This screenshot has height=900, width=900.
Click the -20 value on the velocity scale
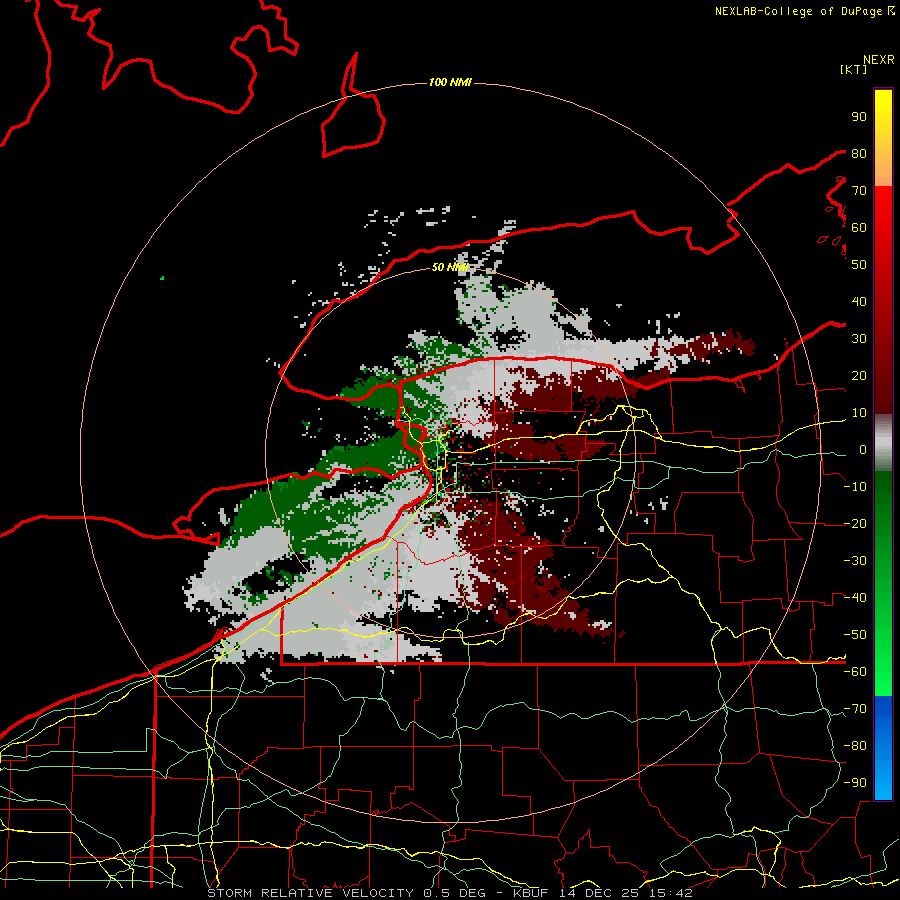855,523
